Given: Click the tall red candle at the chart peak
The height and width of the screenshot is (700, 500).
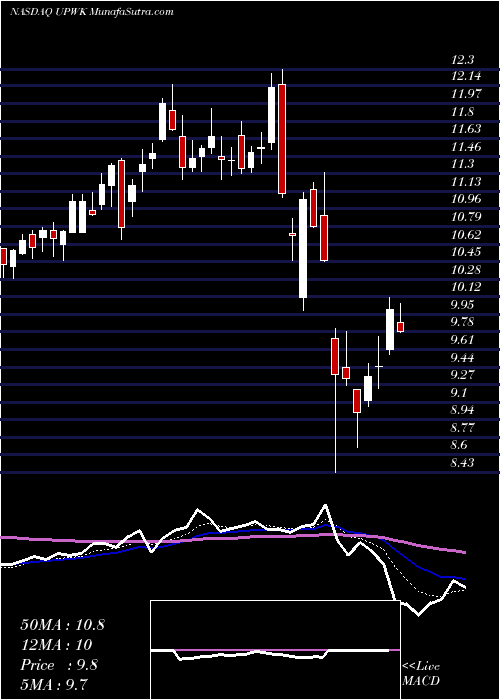Looking at the screenshot, I should pyautogui.click(x=282, y=139).
